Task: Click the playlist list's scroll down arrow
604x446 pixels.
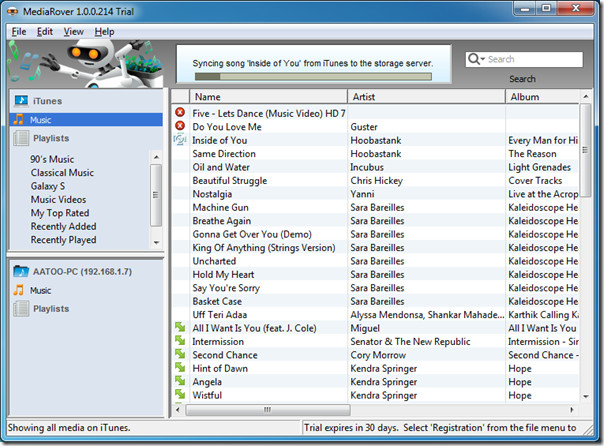Action: coord(156,241)
